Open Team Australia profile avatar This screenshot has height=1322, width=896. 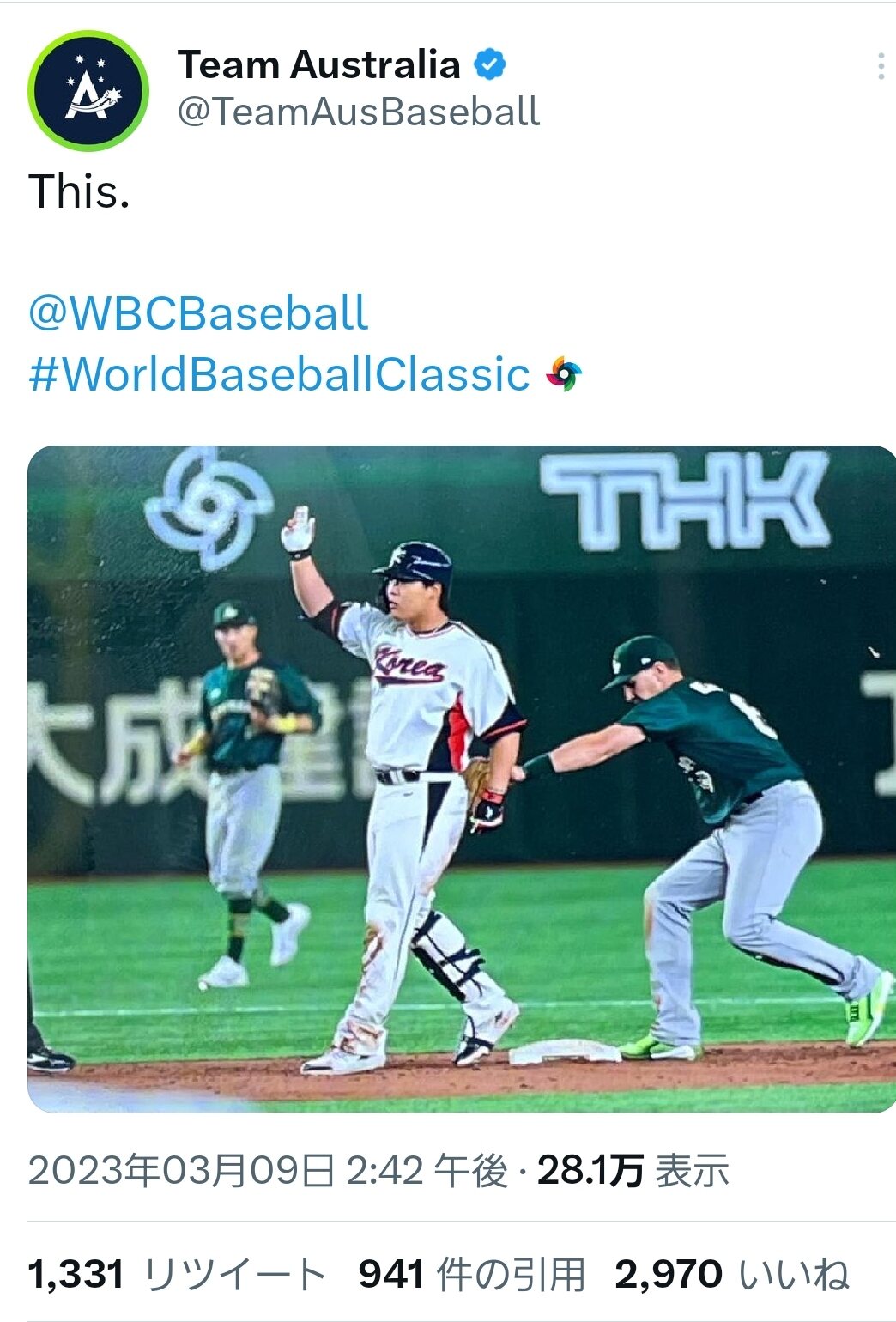click(88, 90)
